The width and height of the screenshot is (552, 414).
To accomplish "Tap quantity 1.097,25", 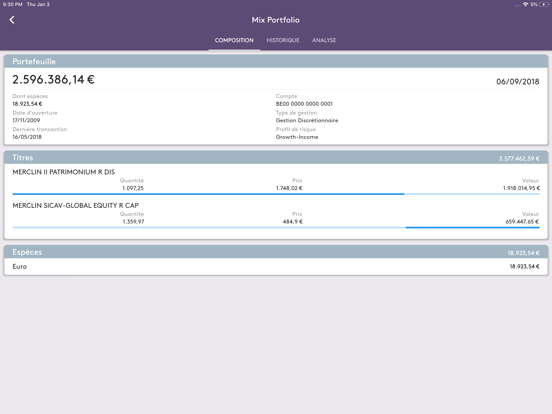I will coord(133,188).
